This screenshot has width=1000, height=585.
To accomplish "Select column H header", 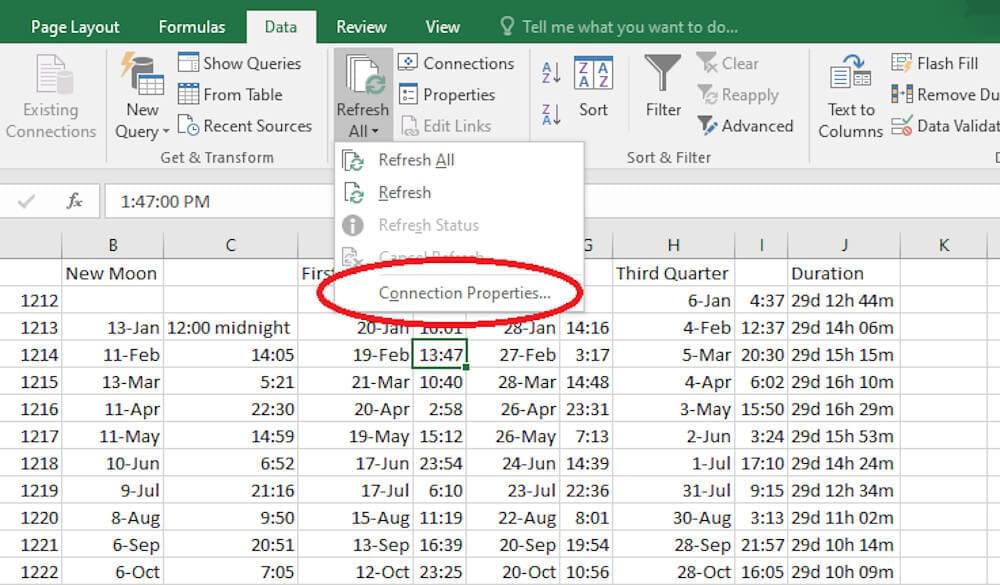I will [673, 245].
